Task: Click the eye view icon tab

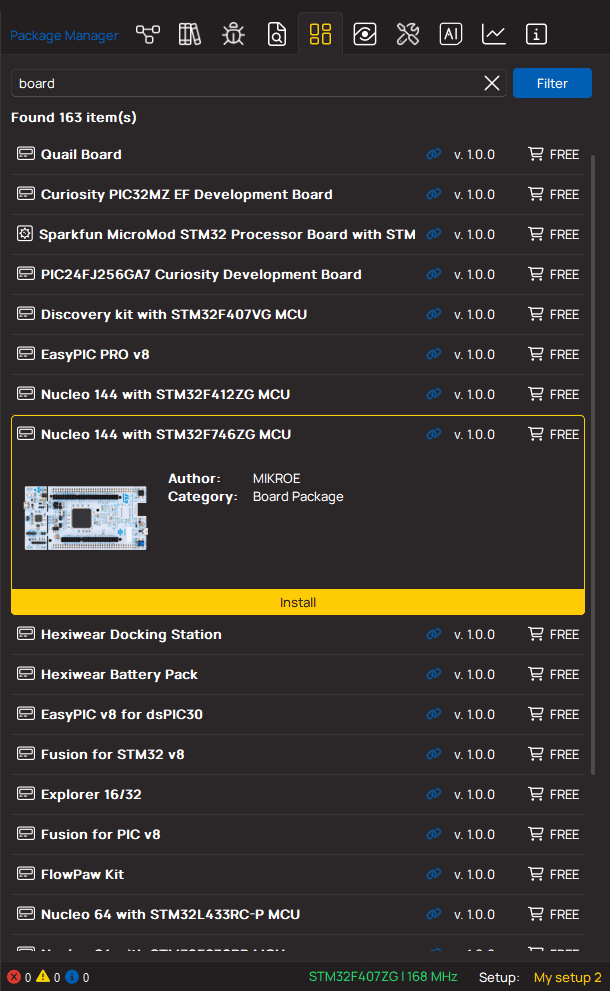Action: point(364,35)
